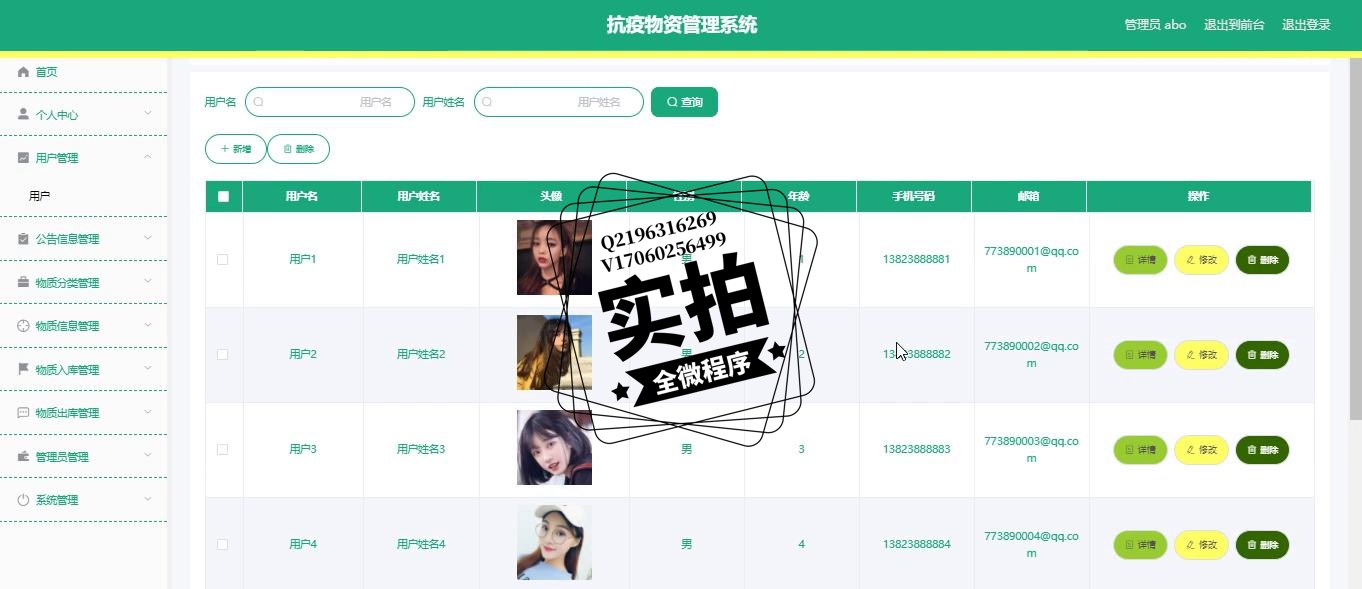
Task: Select 退出到前台 in the top bar
Action: coord(1234,25)
